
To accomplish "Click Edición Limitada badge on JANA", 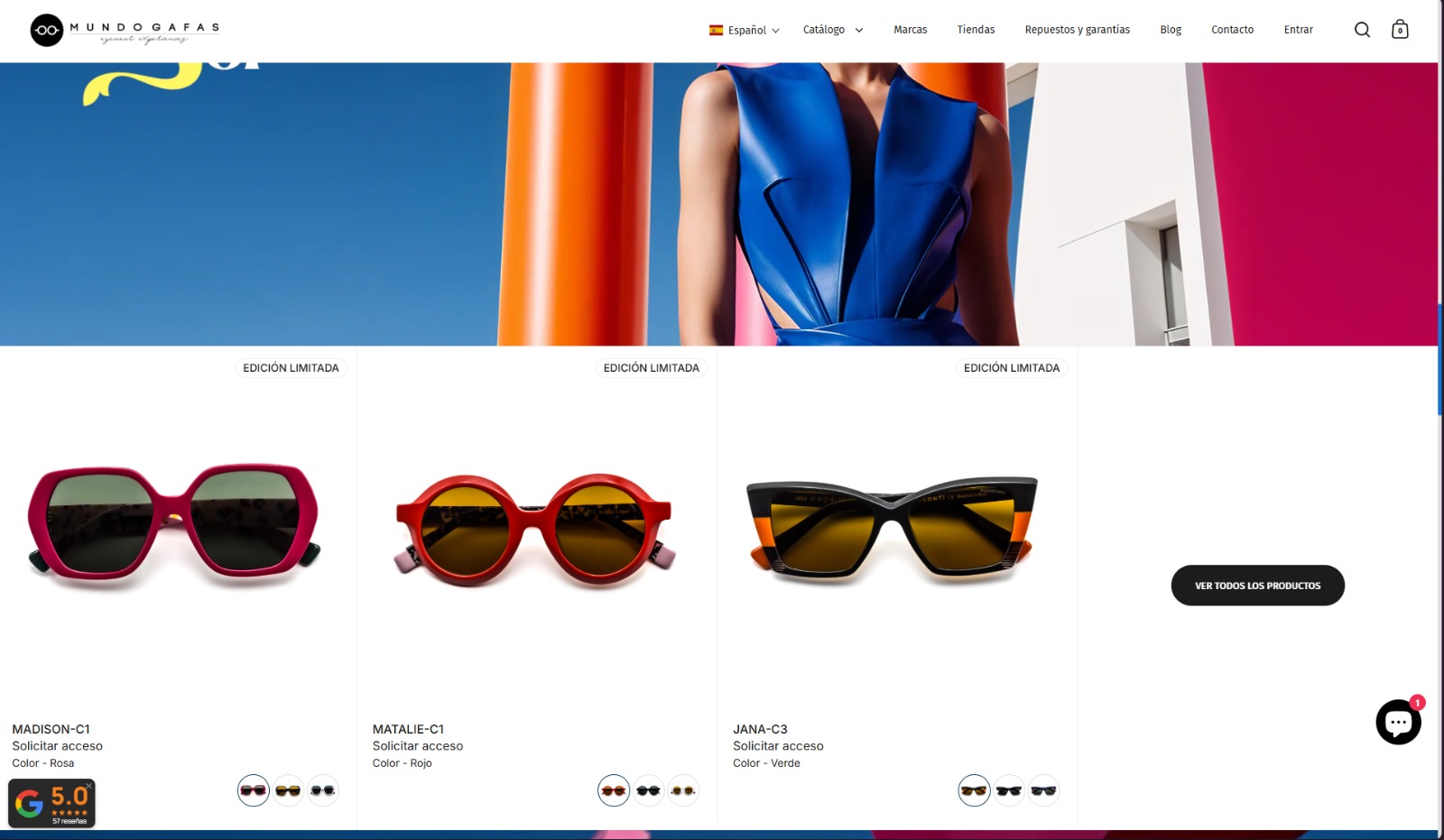I will point(1012,368).
